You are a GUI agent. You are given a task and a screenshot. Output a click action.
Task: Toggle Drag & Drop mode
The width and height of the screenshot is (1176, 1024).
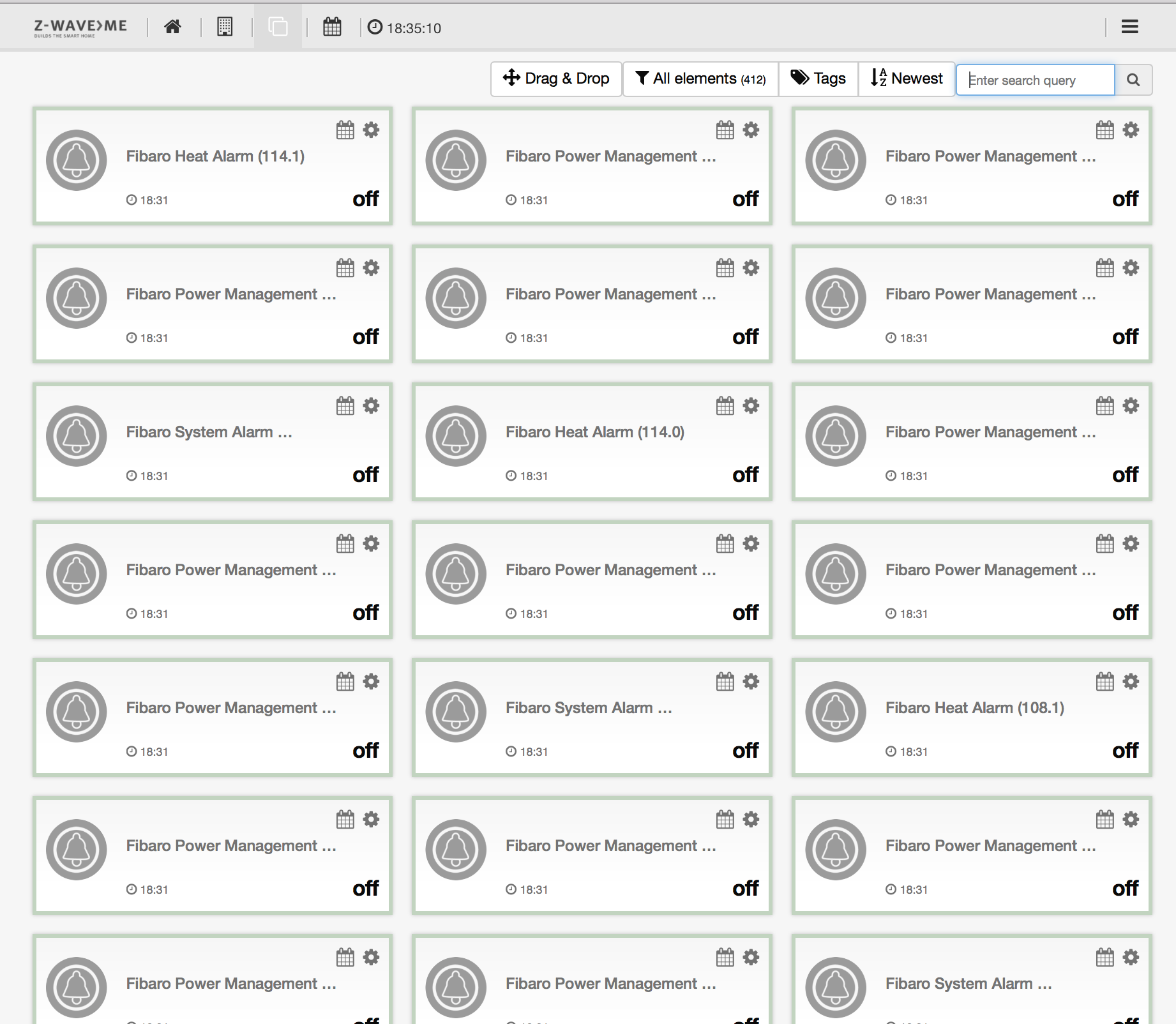tap(556, 79)
